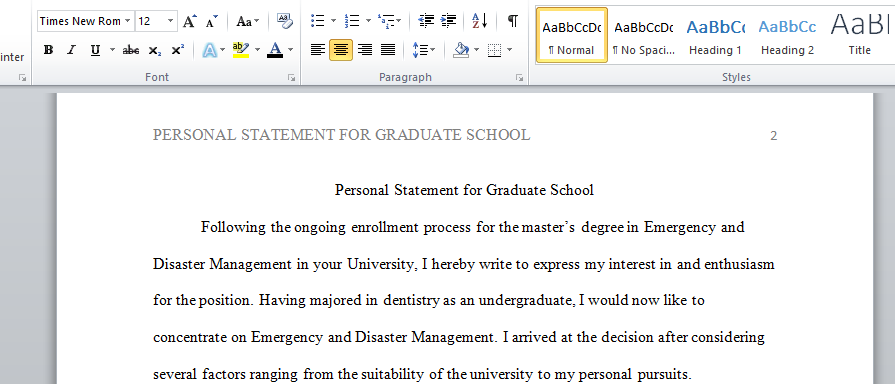Apply the No Spacing style

pos(643,35)
